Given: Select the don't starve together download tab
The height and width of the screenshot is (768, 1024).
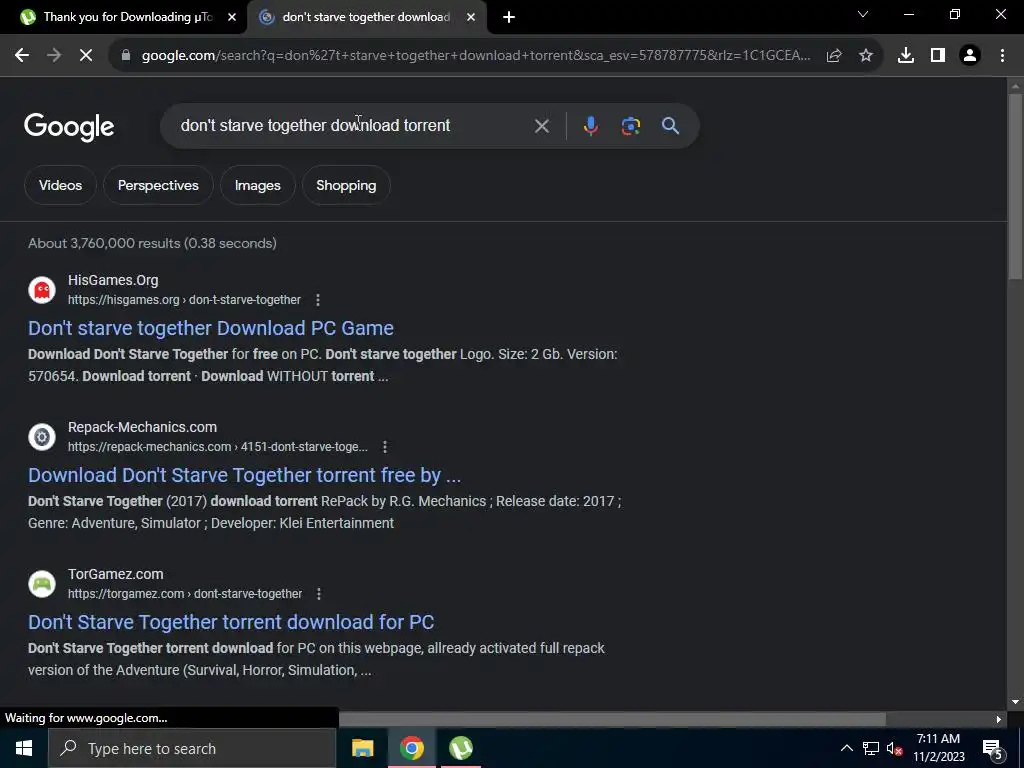Looking at the screenshot, I should pyautogui.click(x=366, y=17).
